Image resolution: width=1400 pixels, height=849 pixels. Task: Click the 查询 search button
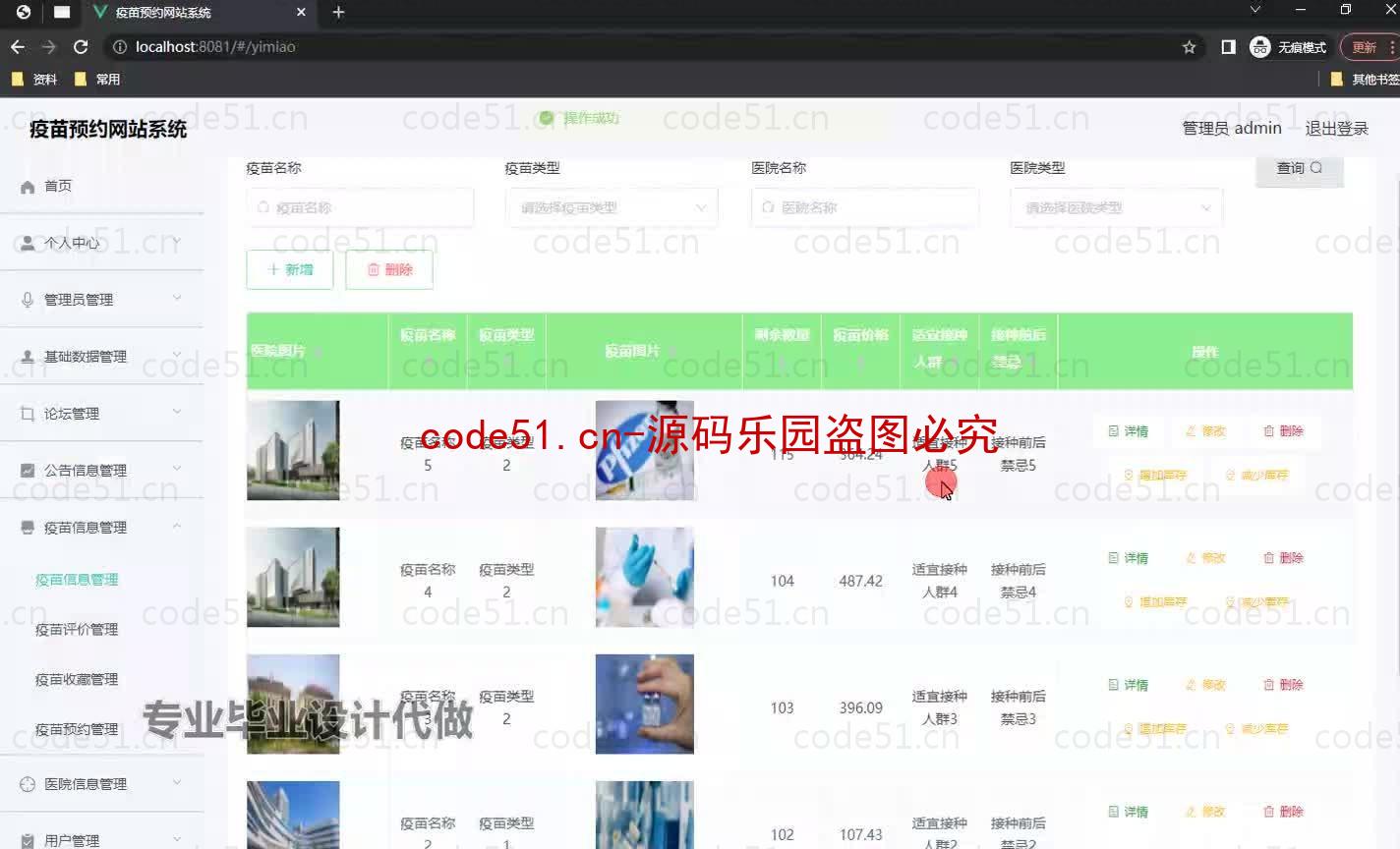pos(1299,169)
